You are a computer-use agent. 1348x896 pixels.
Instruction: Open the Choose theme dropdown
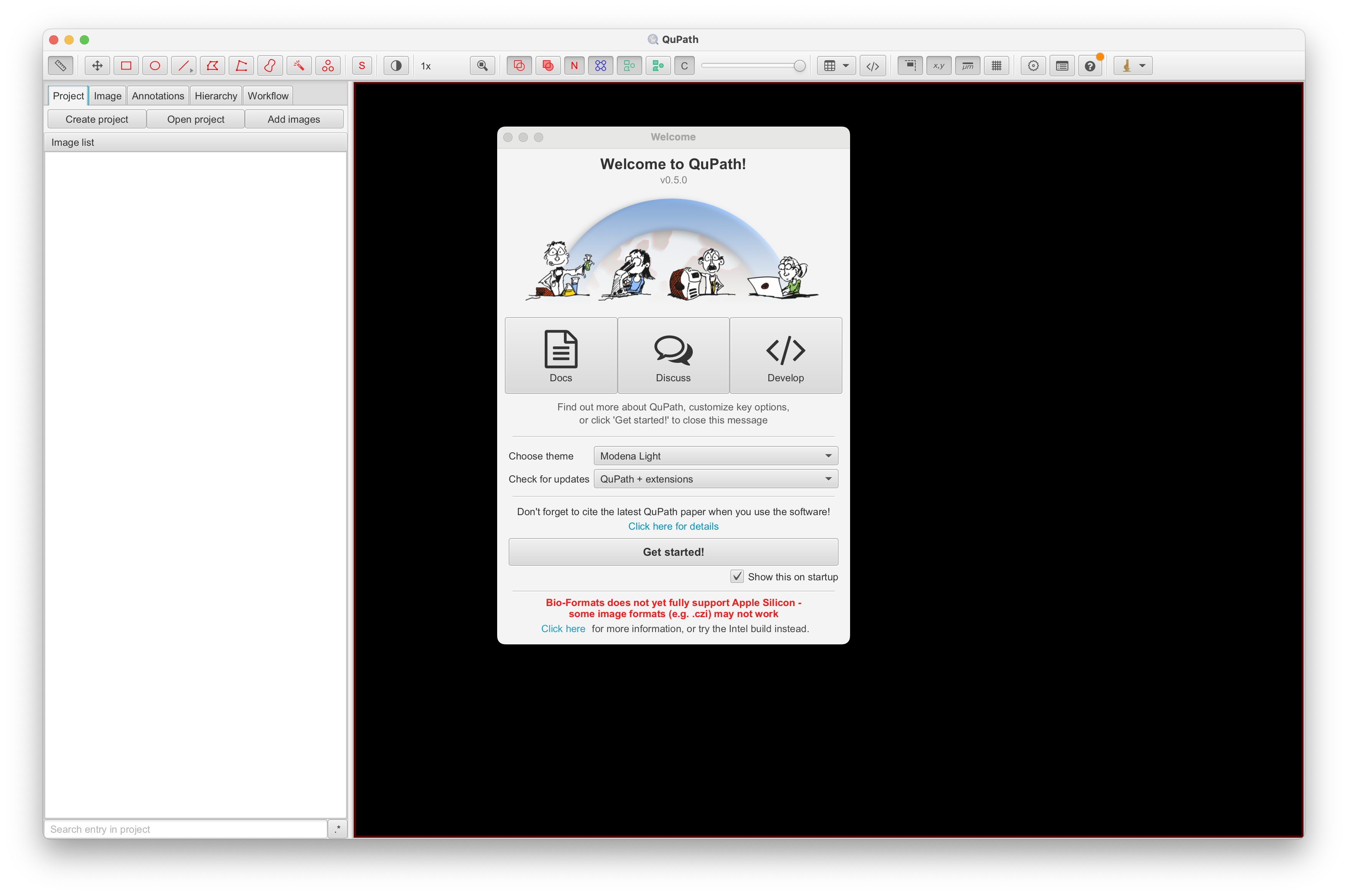715,455
